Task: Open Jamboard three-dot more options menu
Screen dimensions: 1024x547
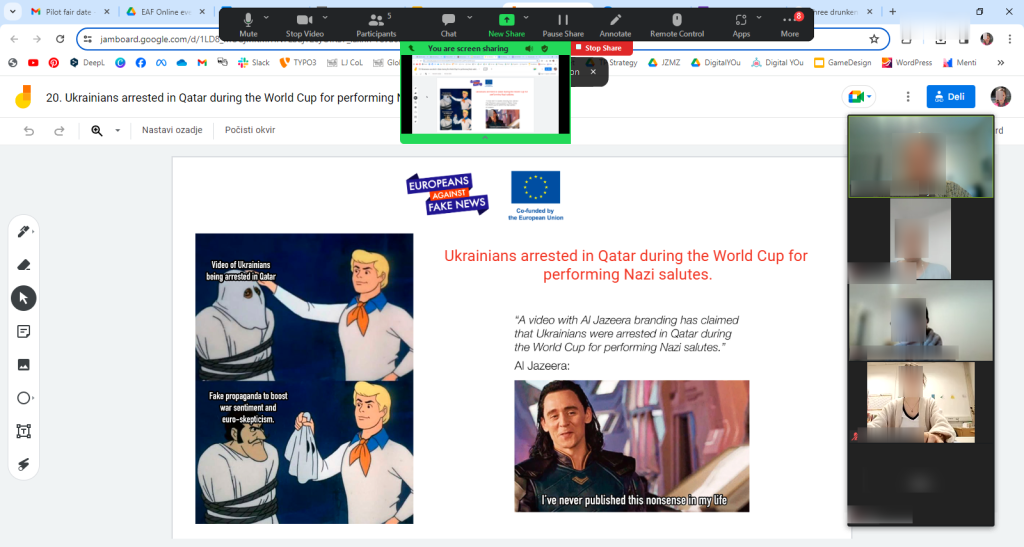Action: point(908,97)
